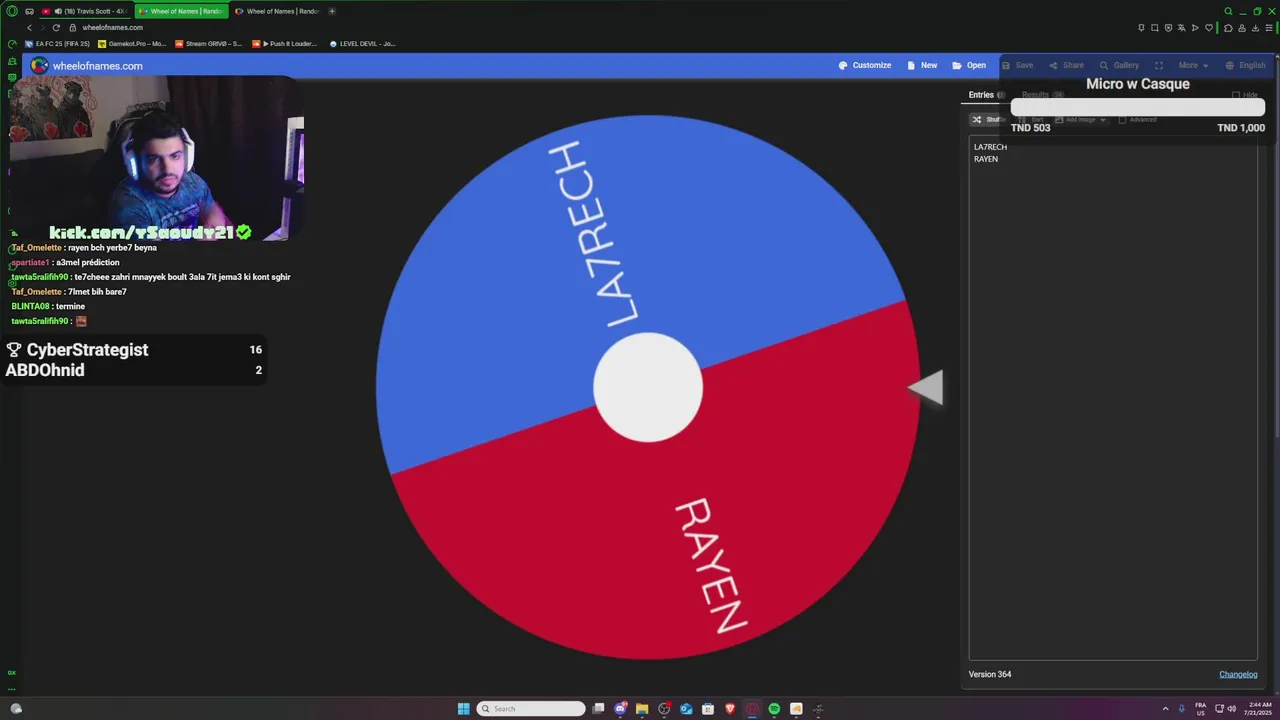Click the translate page icon
This screenshot has width=1280, height=720.
pos(1181,27)
